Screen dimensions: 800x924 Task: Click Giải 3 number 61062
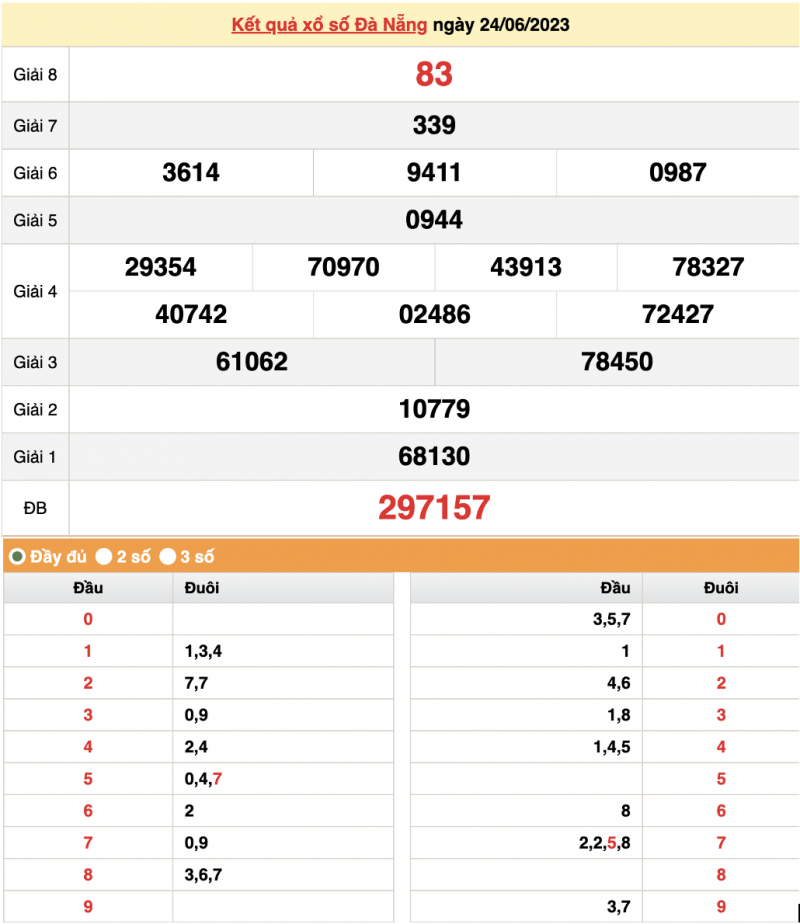tap(252, 362)
